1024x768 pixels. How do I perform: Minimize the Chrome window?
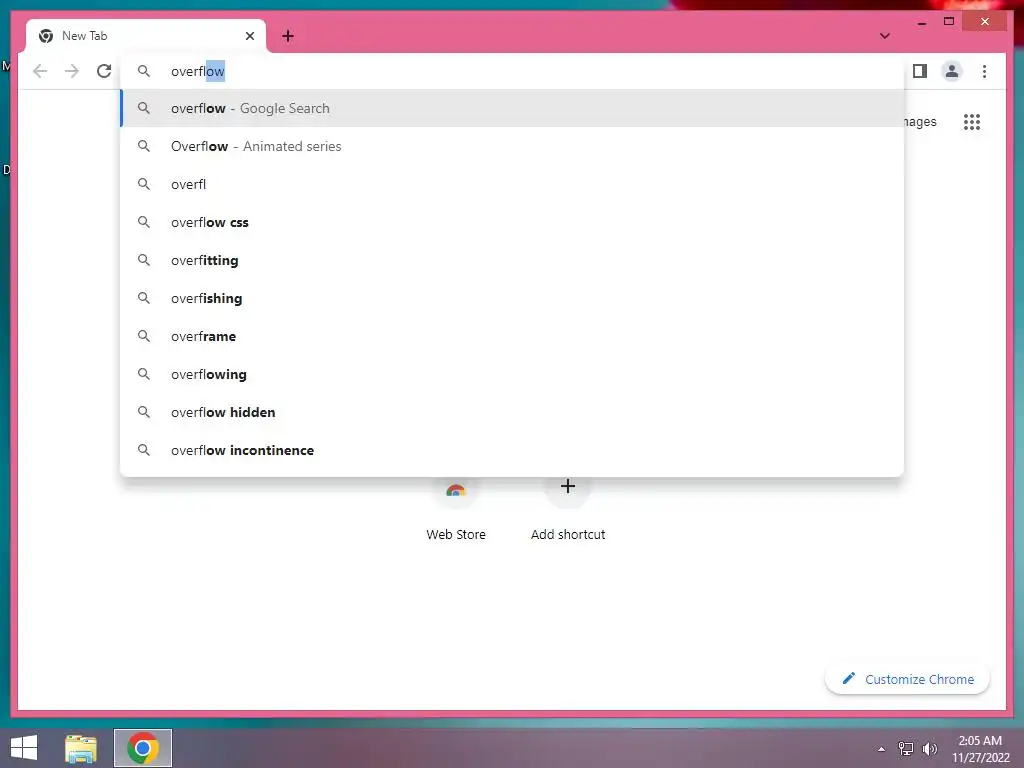pos(921,22)
